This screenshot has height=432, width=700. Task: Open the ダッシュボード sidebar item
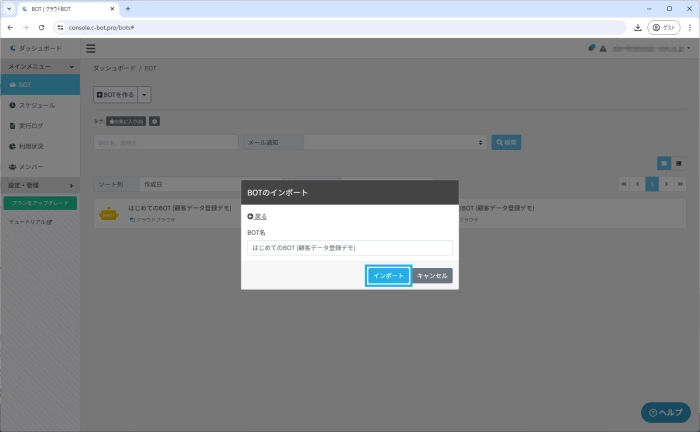[40, 48]
